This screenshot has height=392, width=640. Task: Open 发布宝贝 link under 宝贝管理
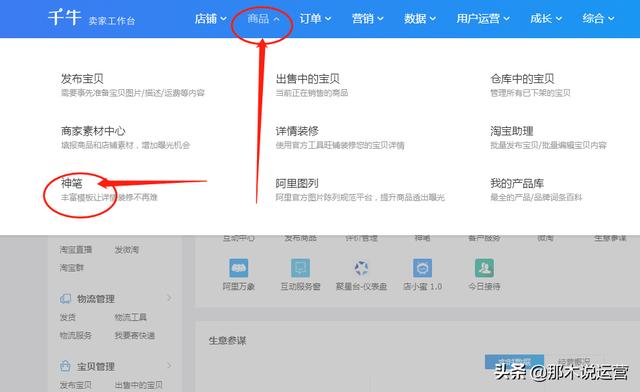[x=76, y=385]
